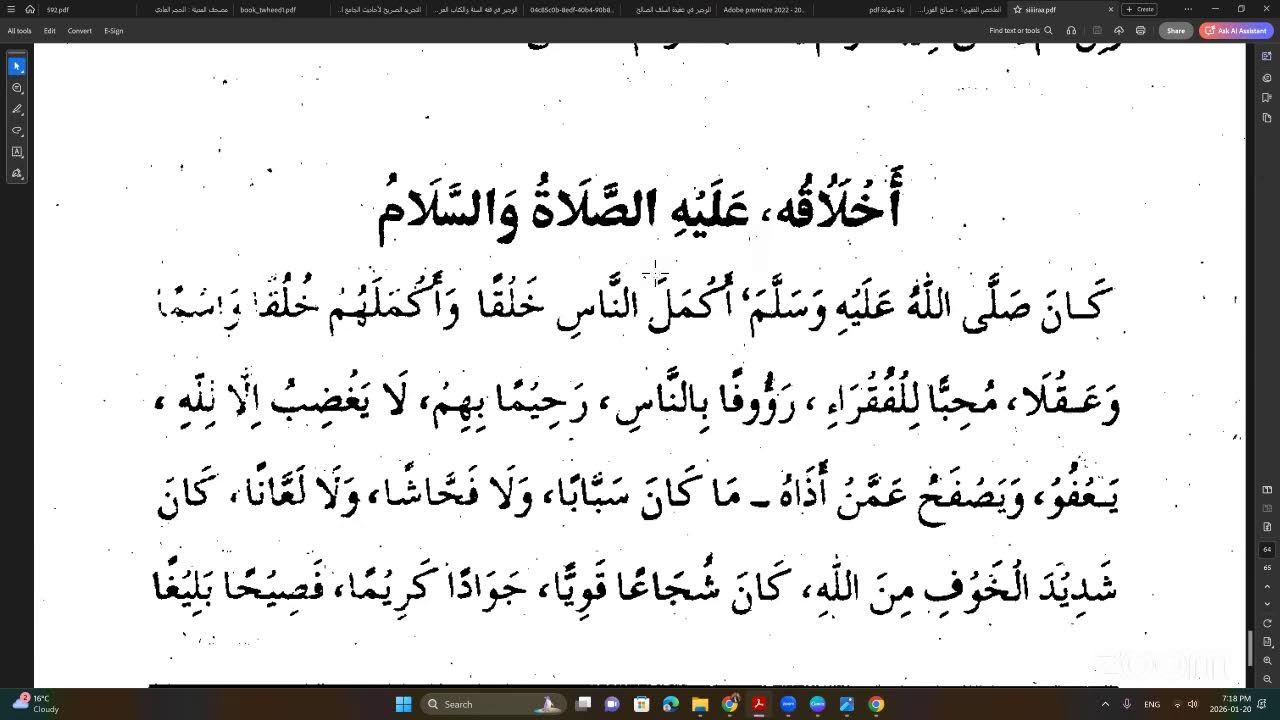Select the zoom magnifier tool in left toolbar
1280x720 pixels.
point(17,88)
